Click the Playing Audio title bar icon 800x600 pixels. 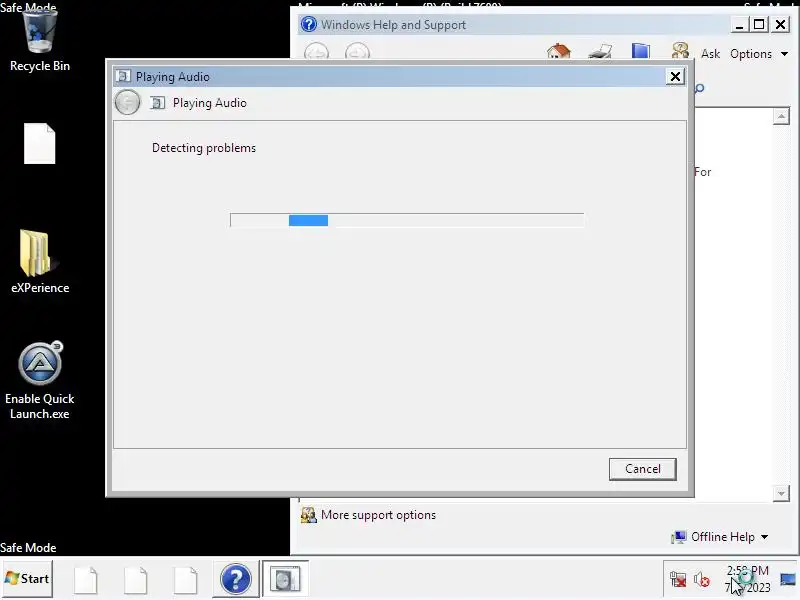coord(123,77)
